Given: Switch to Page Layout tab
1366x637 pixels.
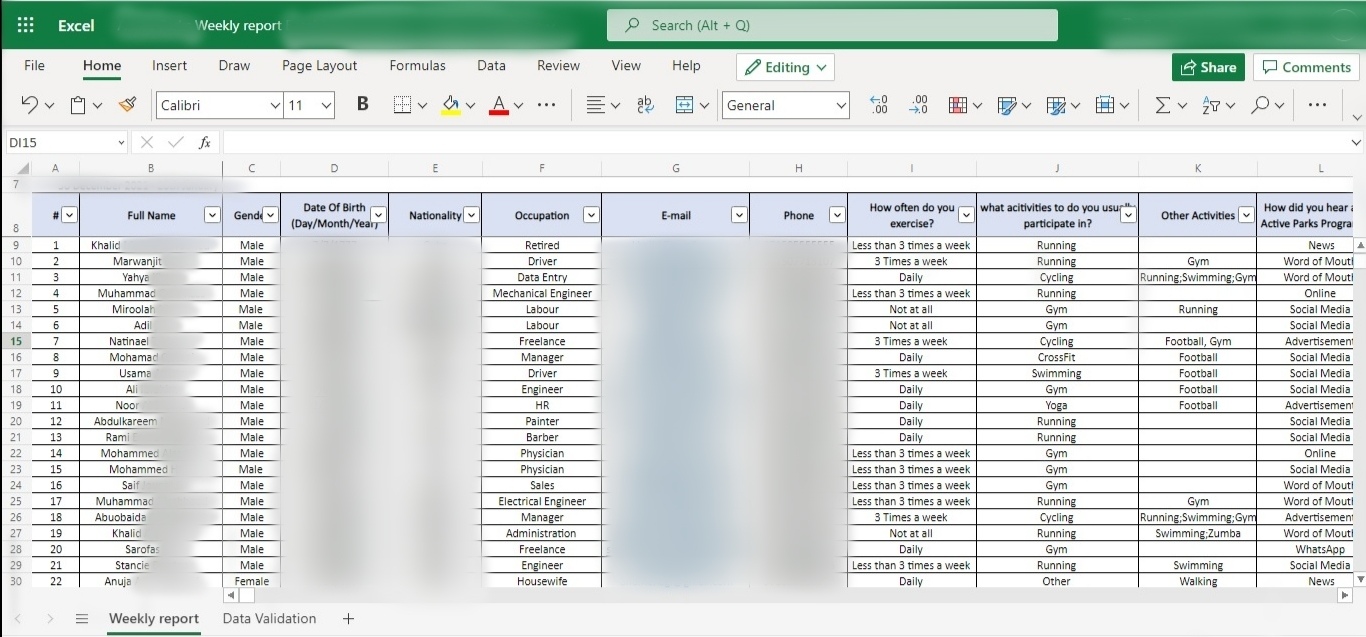Looking at the screenshot, I should click(319, 65).
